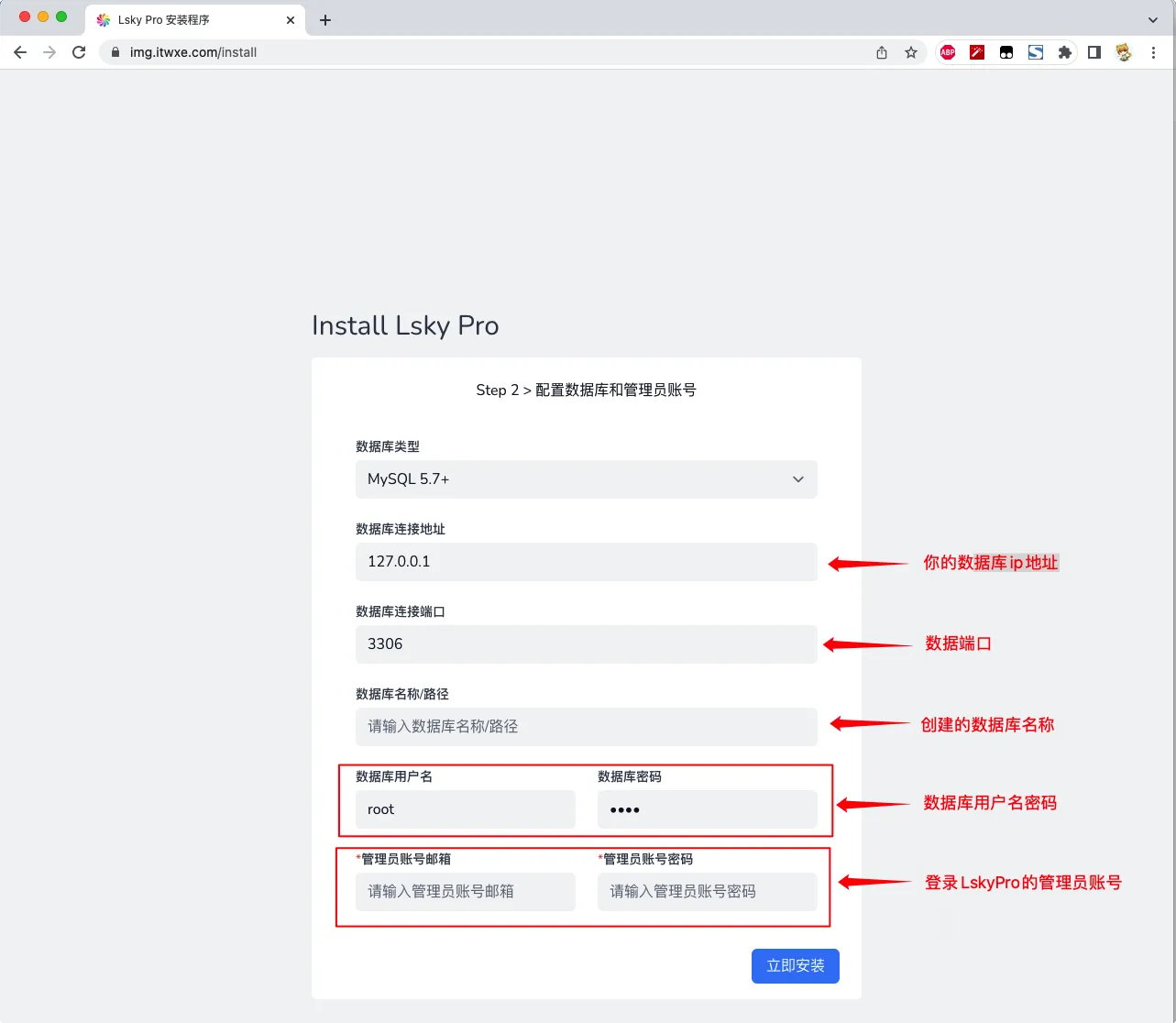The width and height of the screenshot is (1176, 1023).
Task: Close the Lsky Pro 安装程序 tab
Action: click(x=291, y=19)
